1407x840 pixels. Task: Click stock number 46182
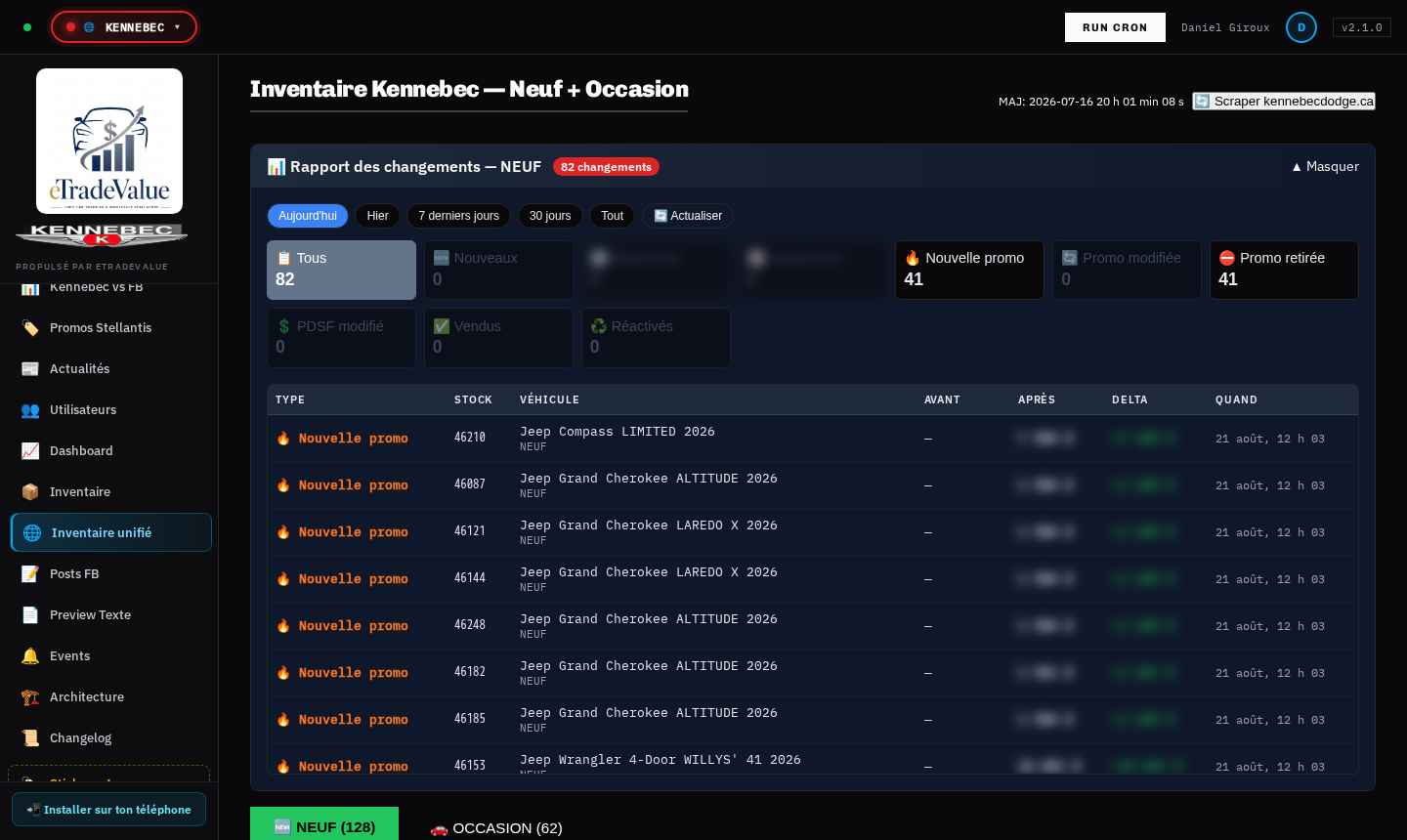(x=470, y=672)
